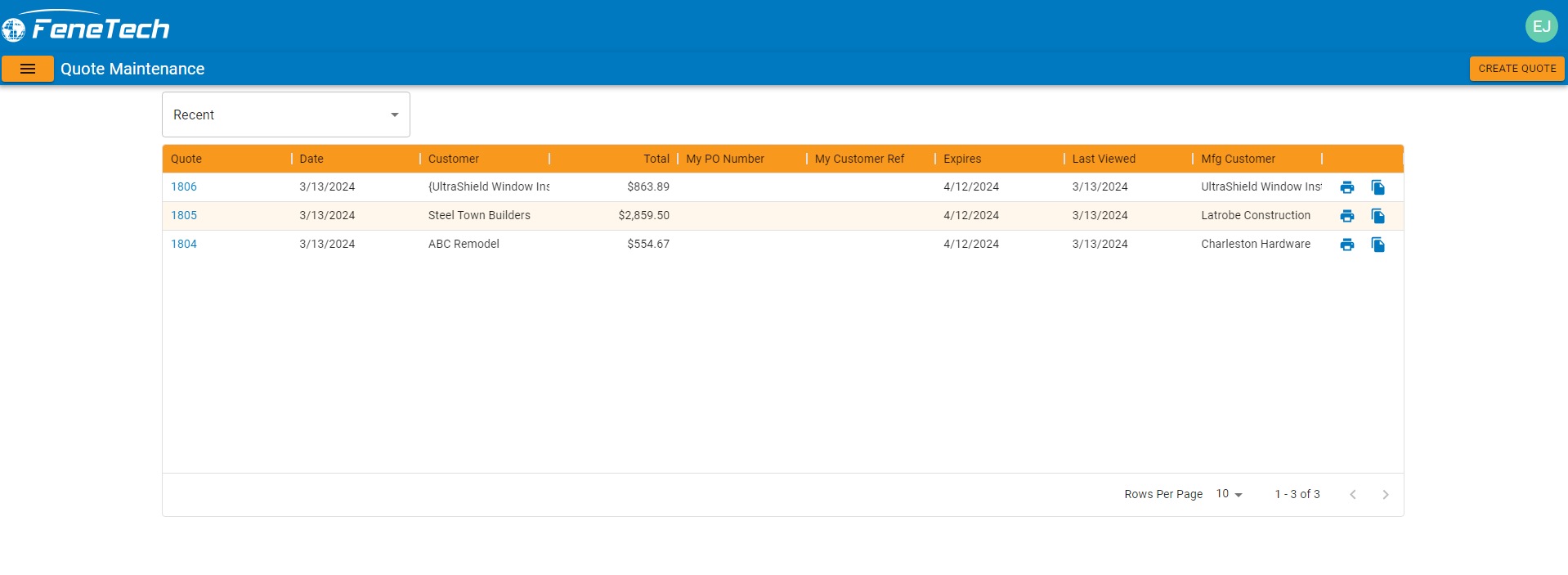1568x575 pixels.
Task: Duplicate quote 1805 with copy icon
Action: point(1378,216)
